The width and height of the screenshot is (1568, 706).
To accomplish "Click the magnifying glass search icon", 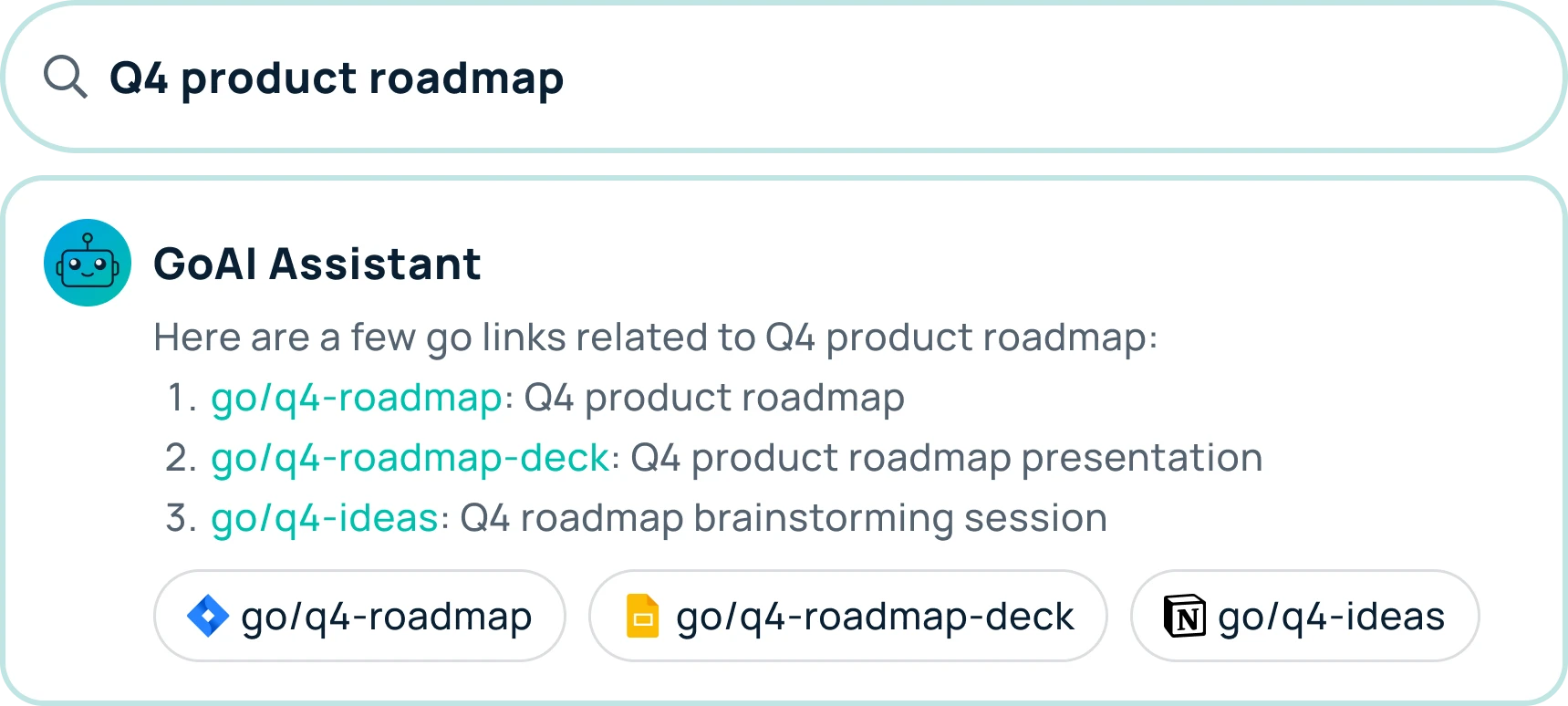I will (x=66, y=77).
